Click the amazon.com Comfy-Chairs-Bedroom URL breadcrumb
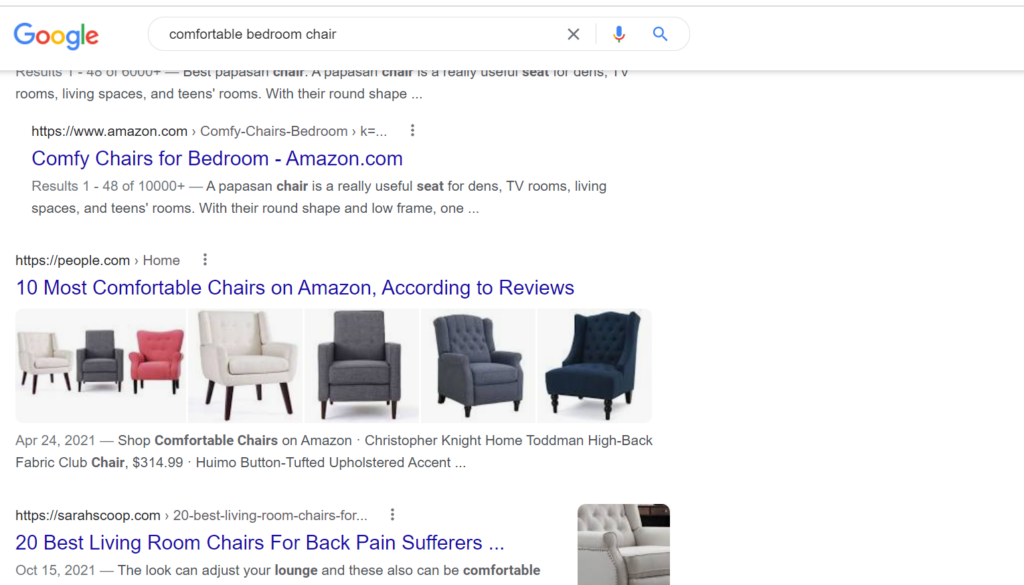 (x=209, y=131)
